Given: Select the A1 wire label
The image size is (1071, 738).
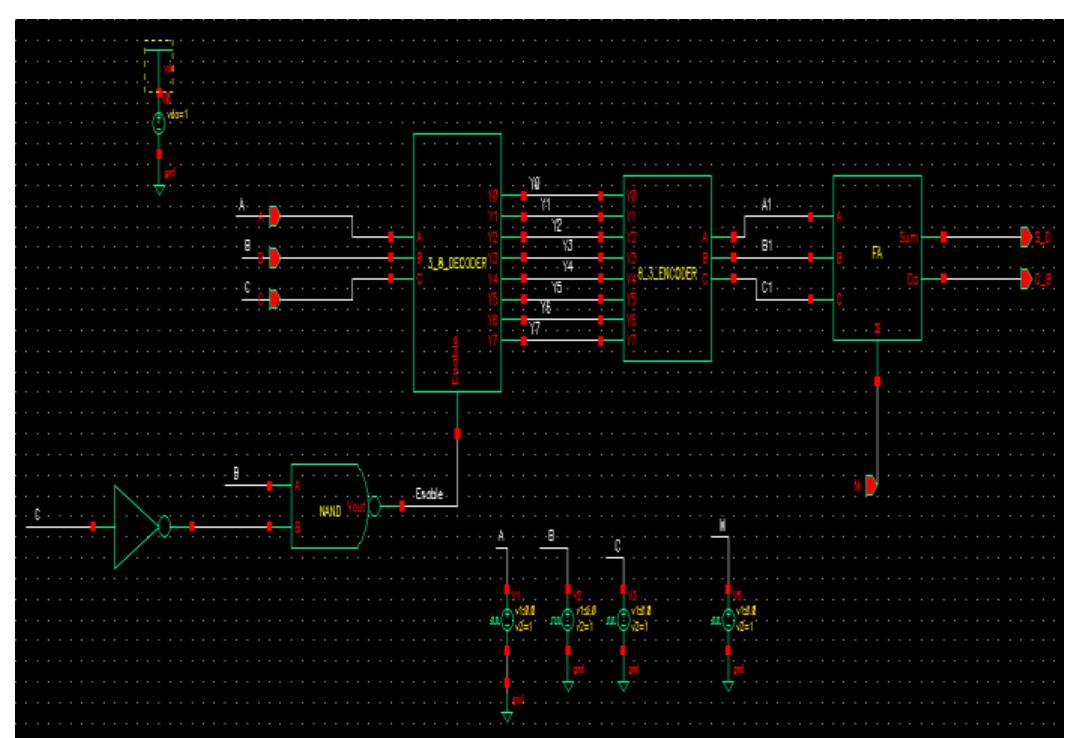Looking at the screenshot, I should 768,203.
